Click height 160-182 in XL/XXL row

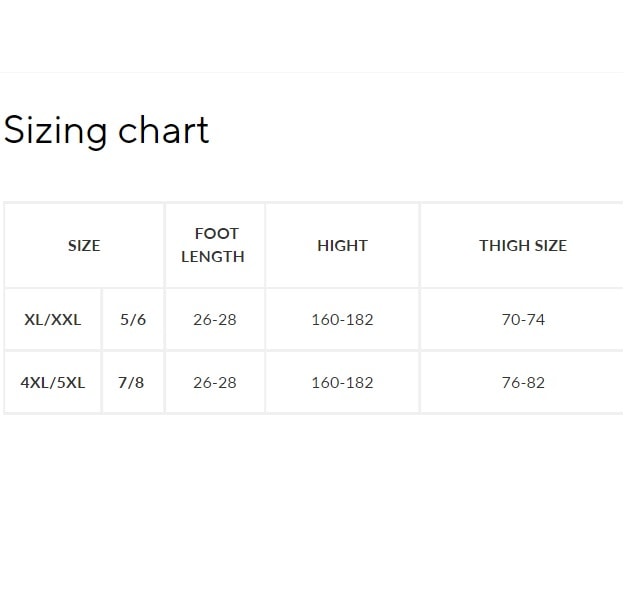[x=342, y=320]
